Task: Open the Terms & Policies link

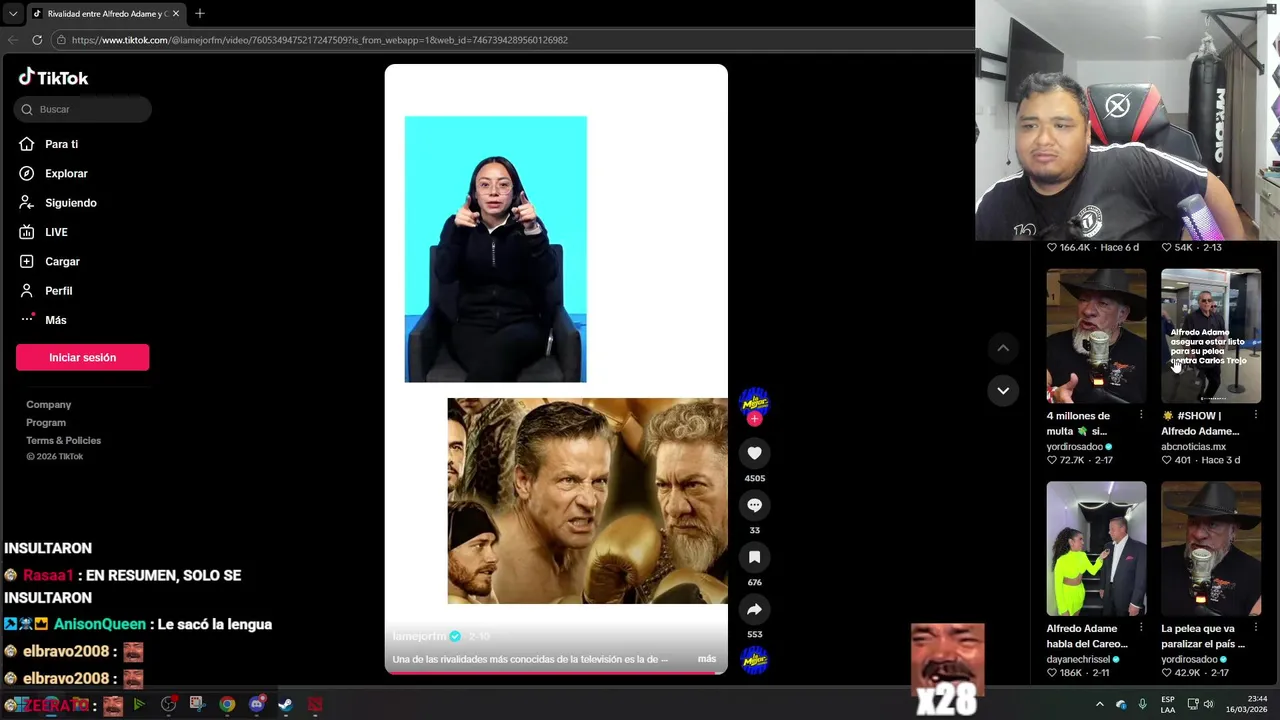Action: click(x=63, y=440)
